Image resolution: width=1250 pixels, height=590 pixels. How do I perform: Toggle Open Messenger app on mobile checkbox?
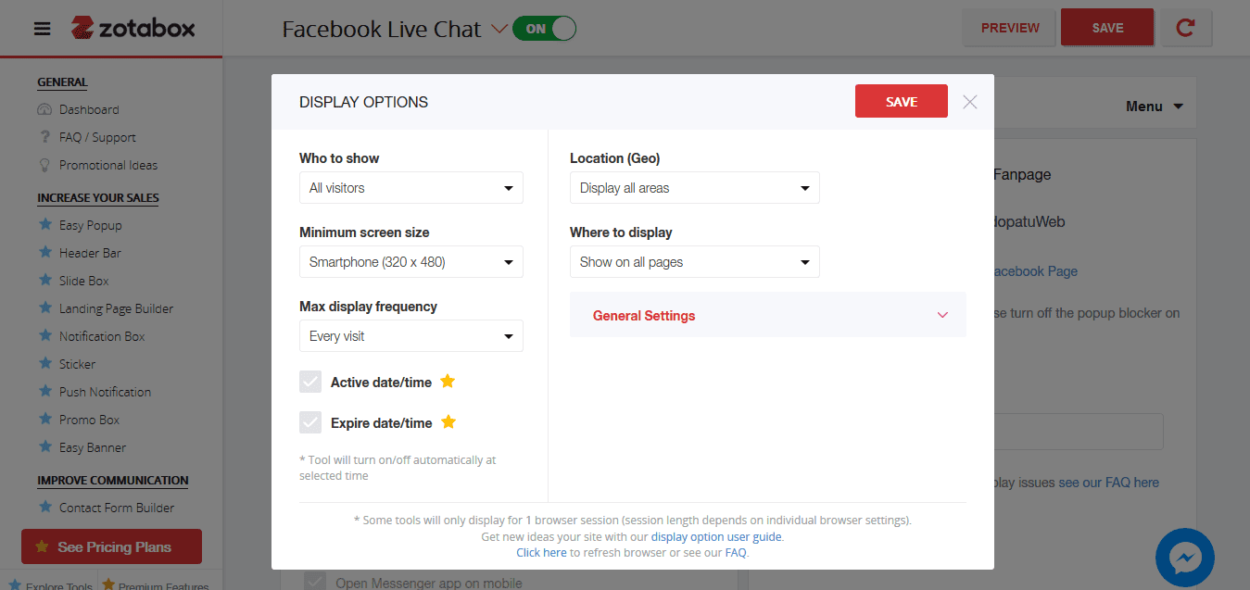(x=315, y=581)
